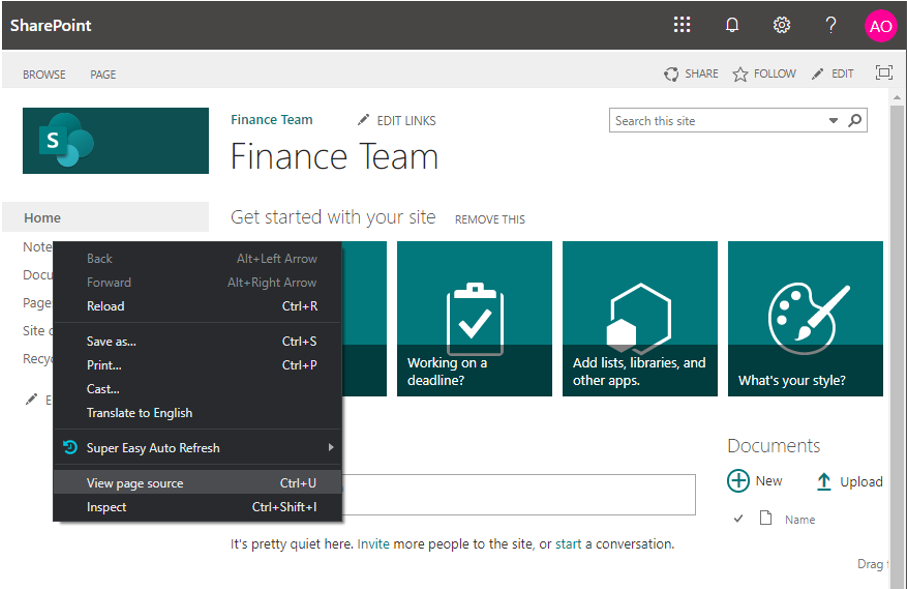Click the document type column icon
The image size is (907, 589).
765,517
